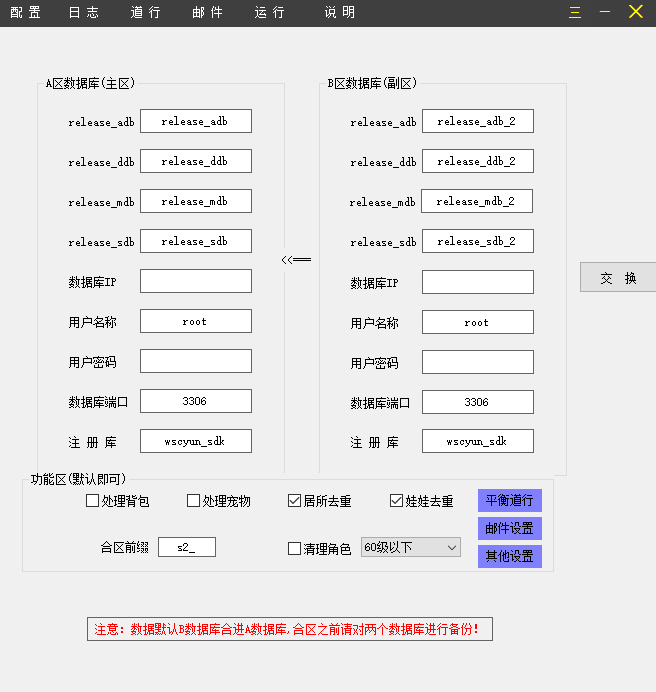
Task: Click the A区 数据库IP input field
Action: (196, 281)
